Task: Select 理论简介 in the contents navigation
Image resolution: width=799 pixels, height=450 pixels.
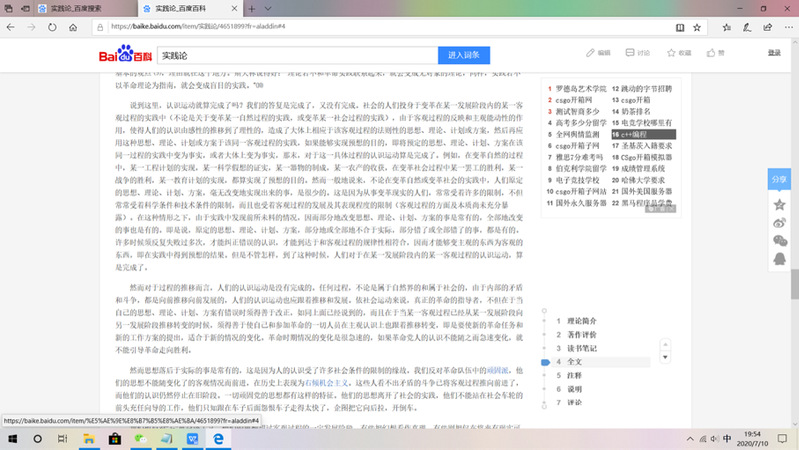Action: coord(581,320)
